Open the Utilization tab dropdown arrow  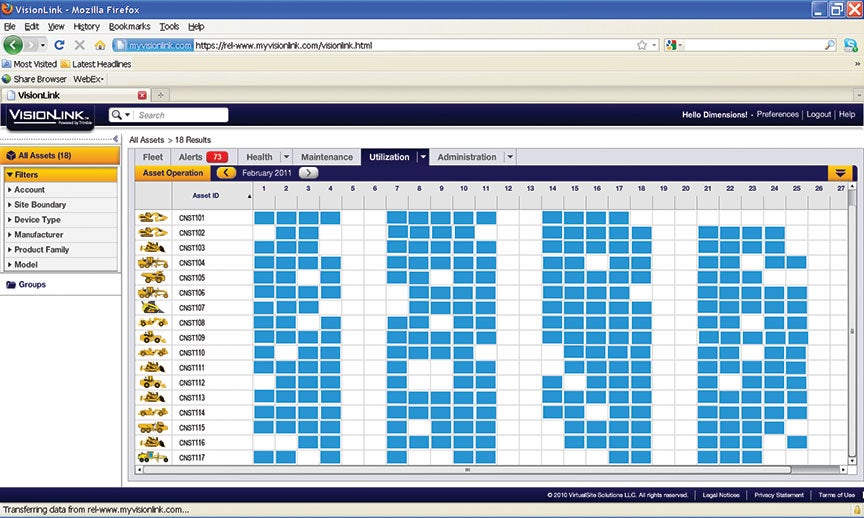tap(423, 157)
